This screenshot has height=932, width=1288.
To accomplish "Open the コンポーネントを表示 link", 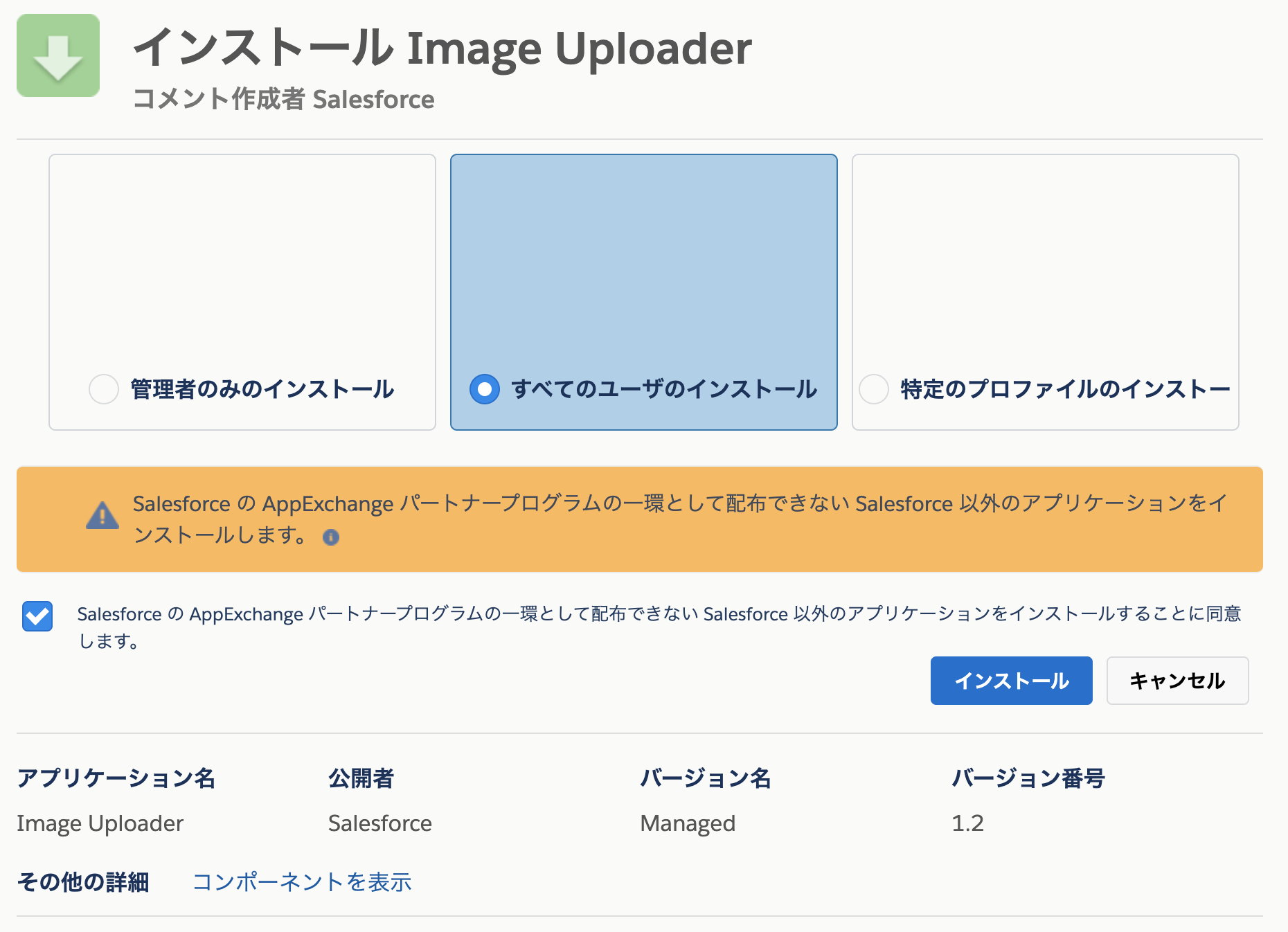I will click(x=302, y=882).
